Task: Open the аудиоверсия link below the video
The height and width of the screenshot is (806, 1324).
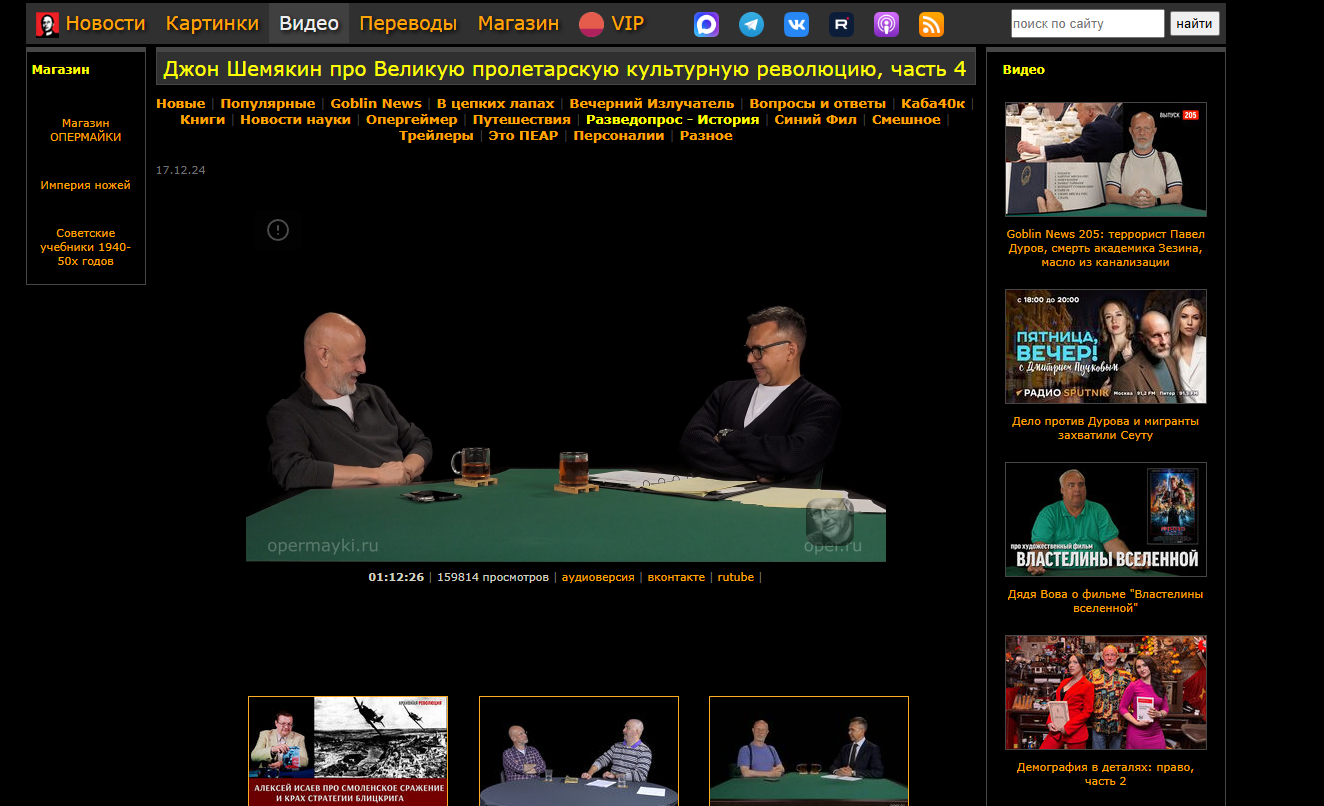Action: point(598,577)
